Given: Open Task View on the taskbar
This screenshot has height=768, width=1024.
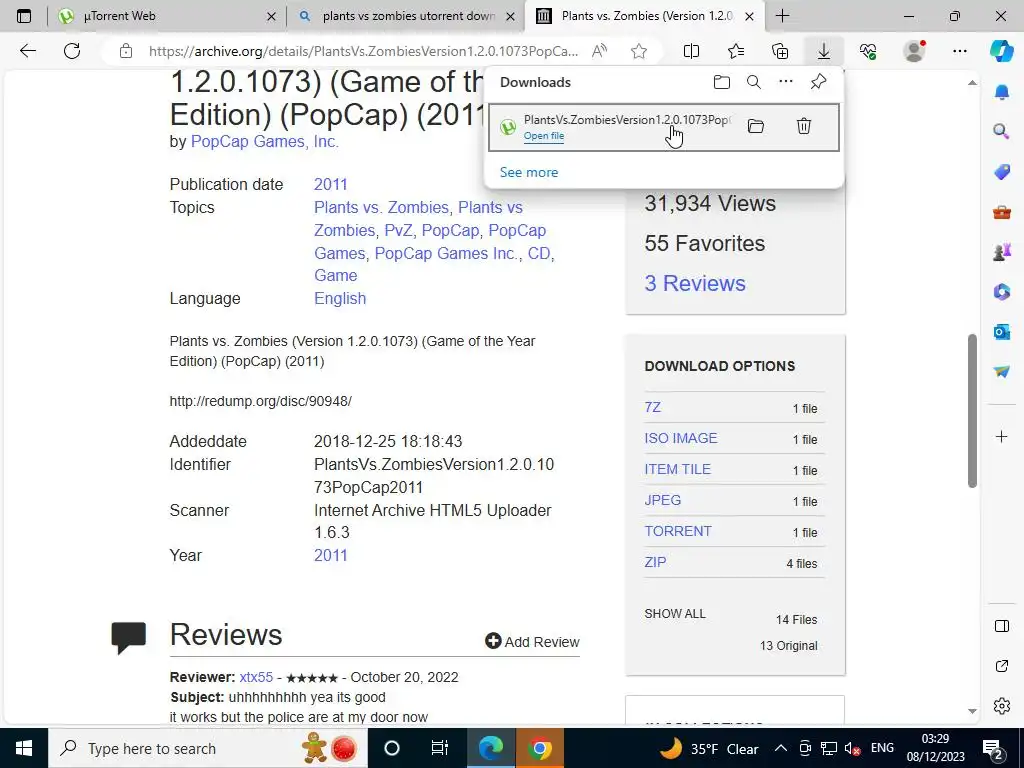Looking at the screenshot, I should pos(440,748).
